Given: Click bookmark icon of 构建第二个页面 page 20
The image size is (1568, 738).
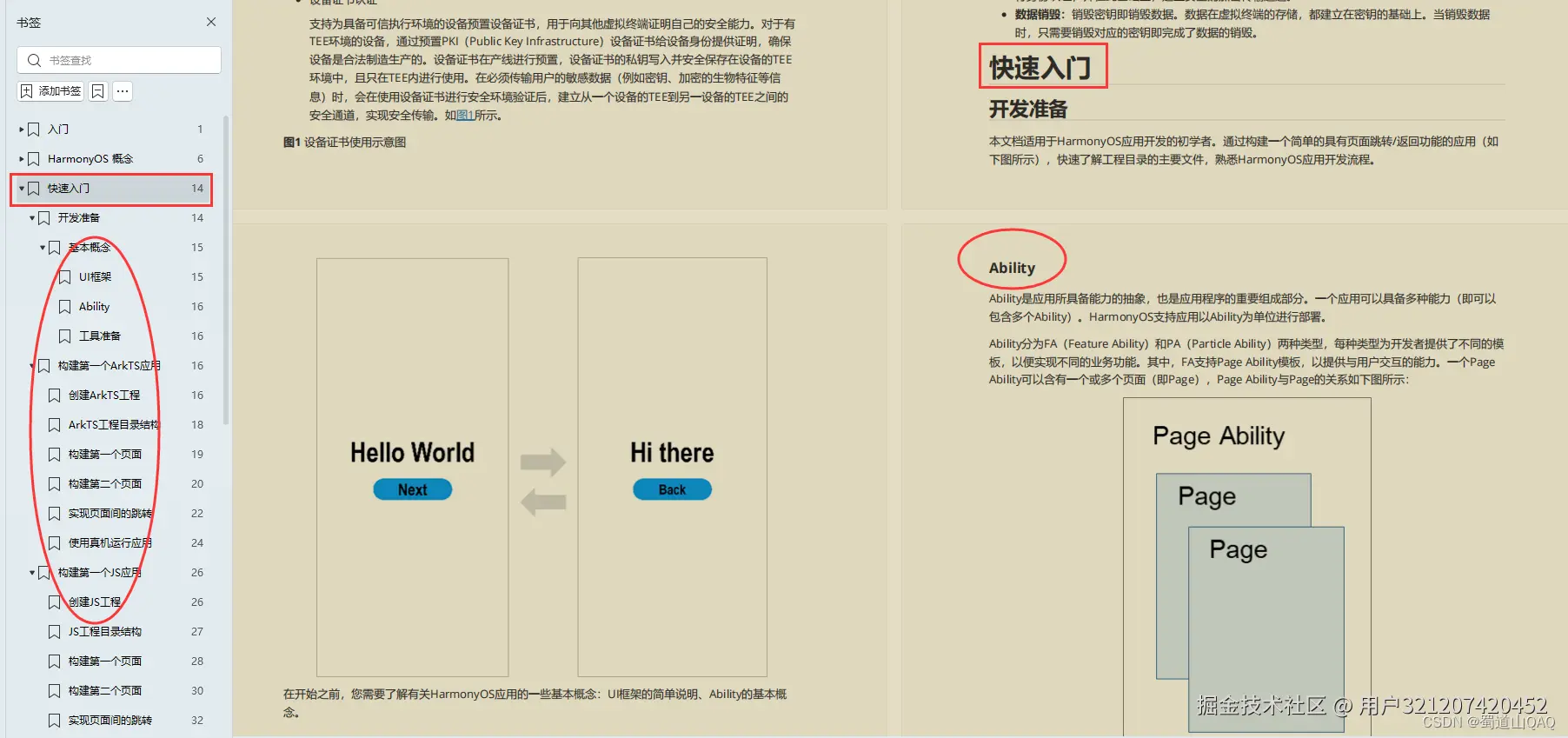Looking at the screenshot, I should click(55, 484).
